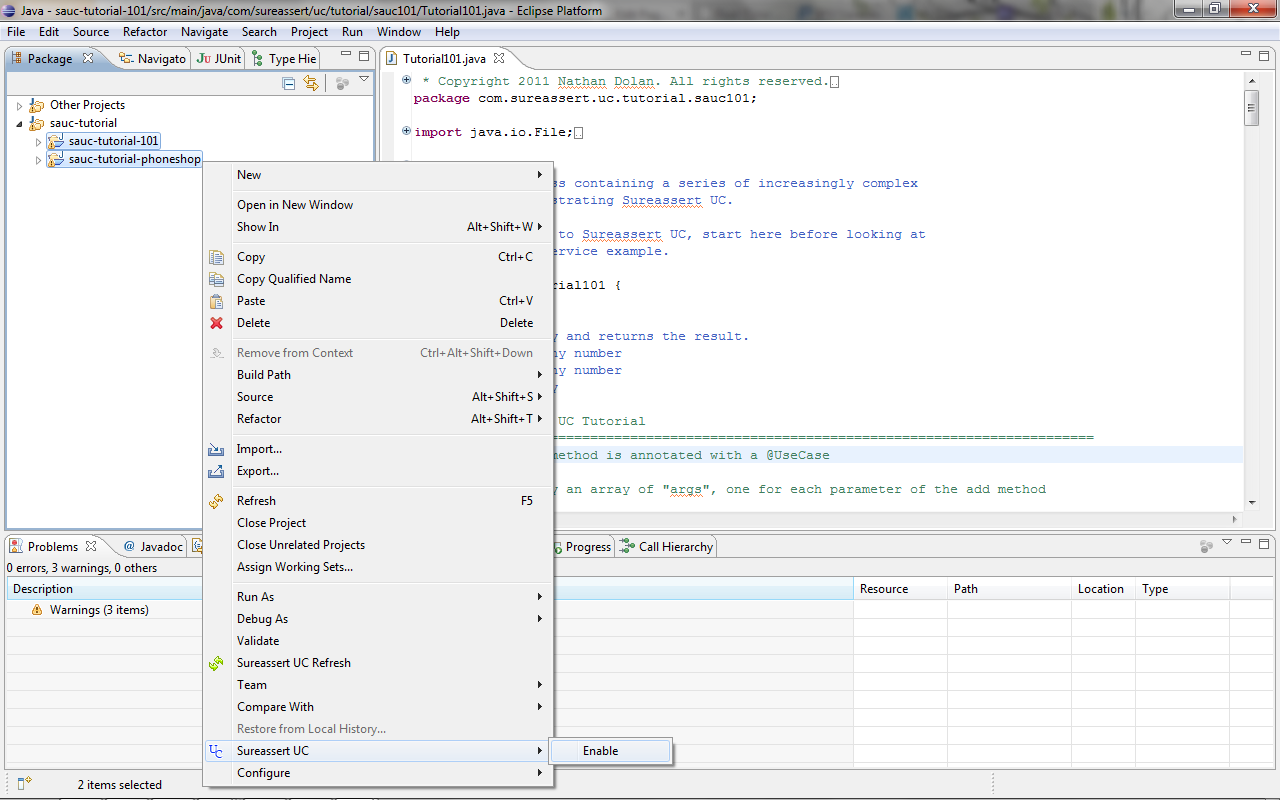Collapse the sauc-tutorial tree node
The width and height of the screenshot is (1280, 800).
coord(19,123)
